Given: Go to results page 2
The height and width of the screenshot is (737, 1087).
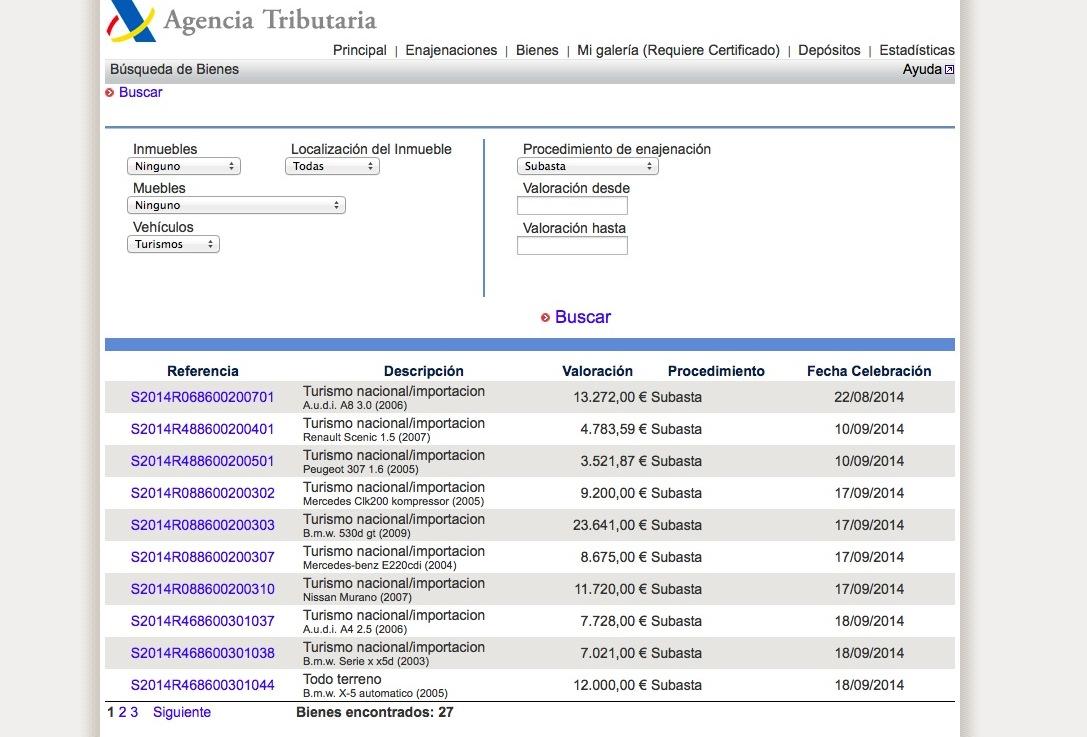Looking at the screenshot, I should [x=122, y=713].
